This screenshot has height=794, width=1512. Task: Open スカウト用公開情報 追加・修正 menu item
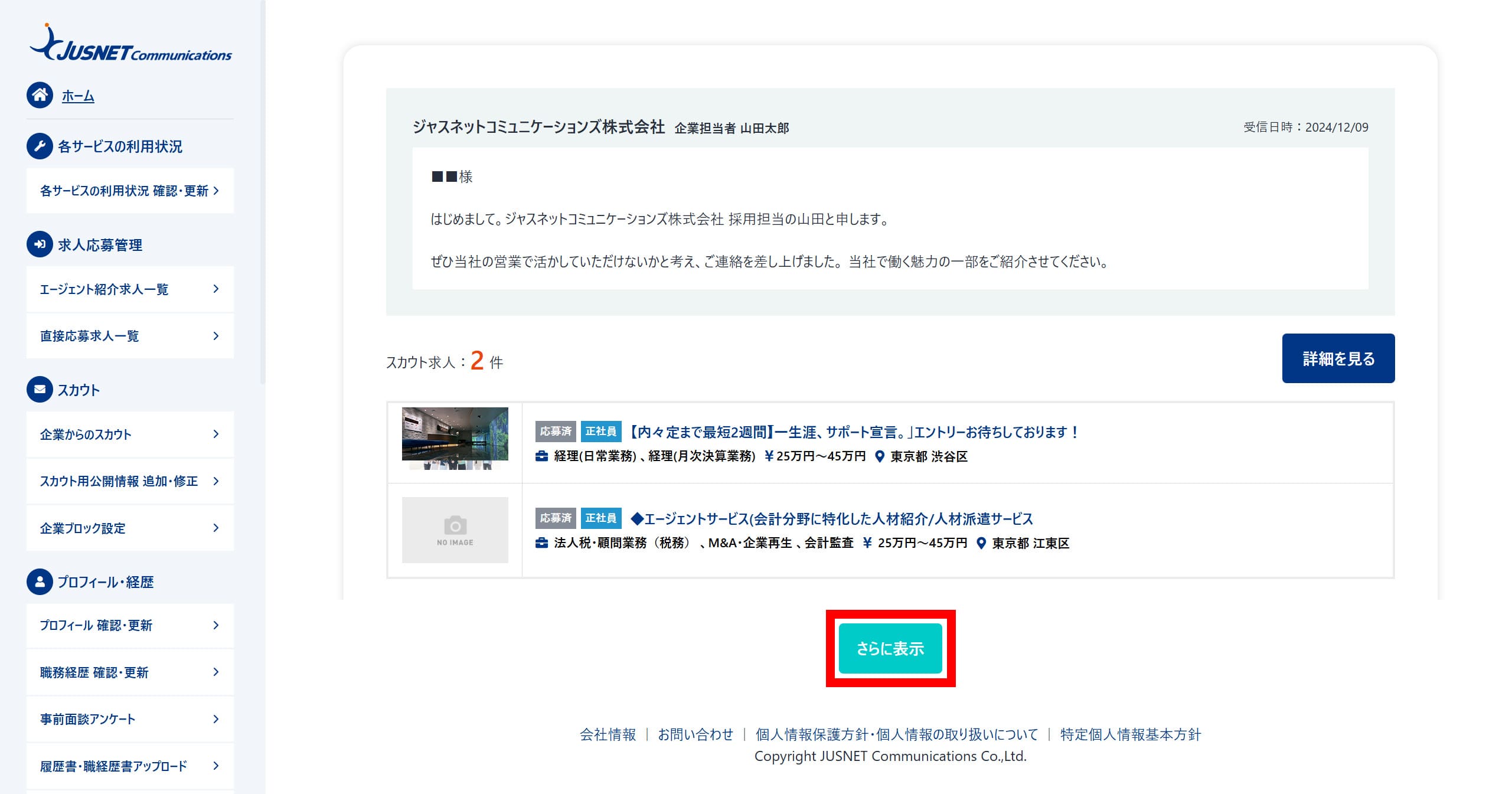click(130, 481)
